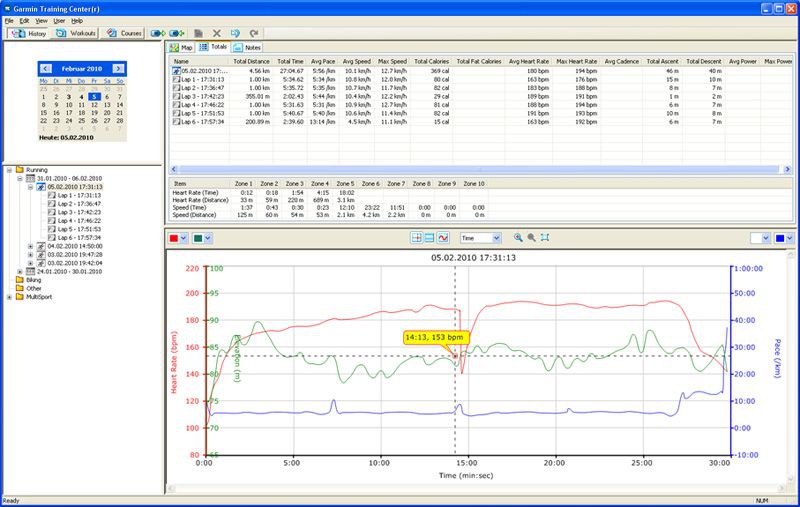Click the red heart rate color swatch
800x507 pixels.
[174, 238]
